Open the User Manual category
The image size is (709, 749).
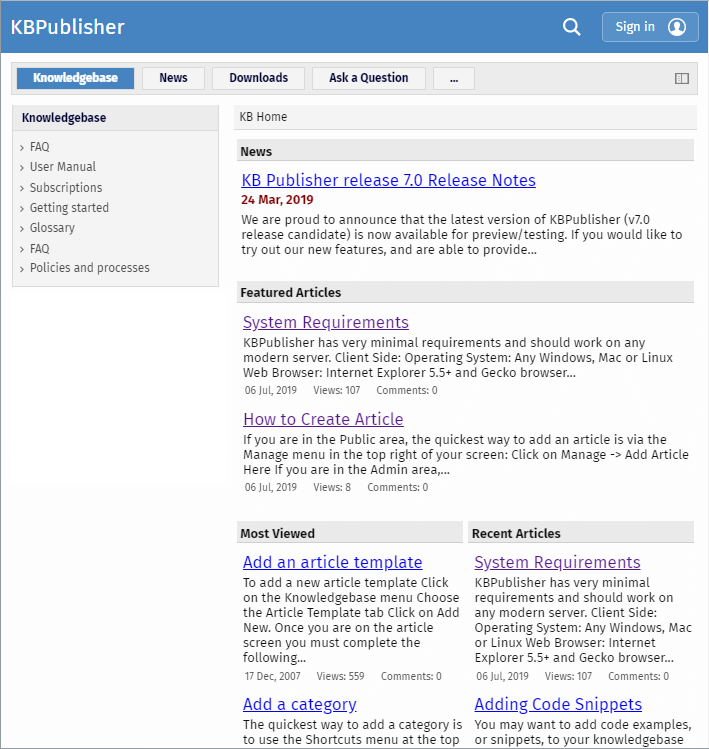[x=63, y=167]
